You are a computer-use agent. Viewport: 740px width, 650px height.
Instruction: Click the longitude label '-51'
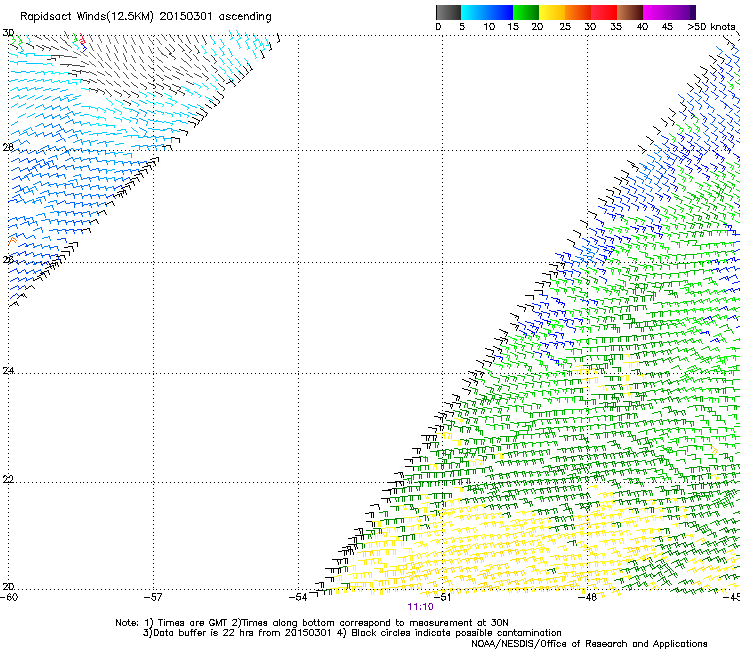pyautogui.click(x=442, y=597)
